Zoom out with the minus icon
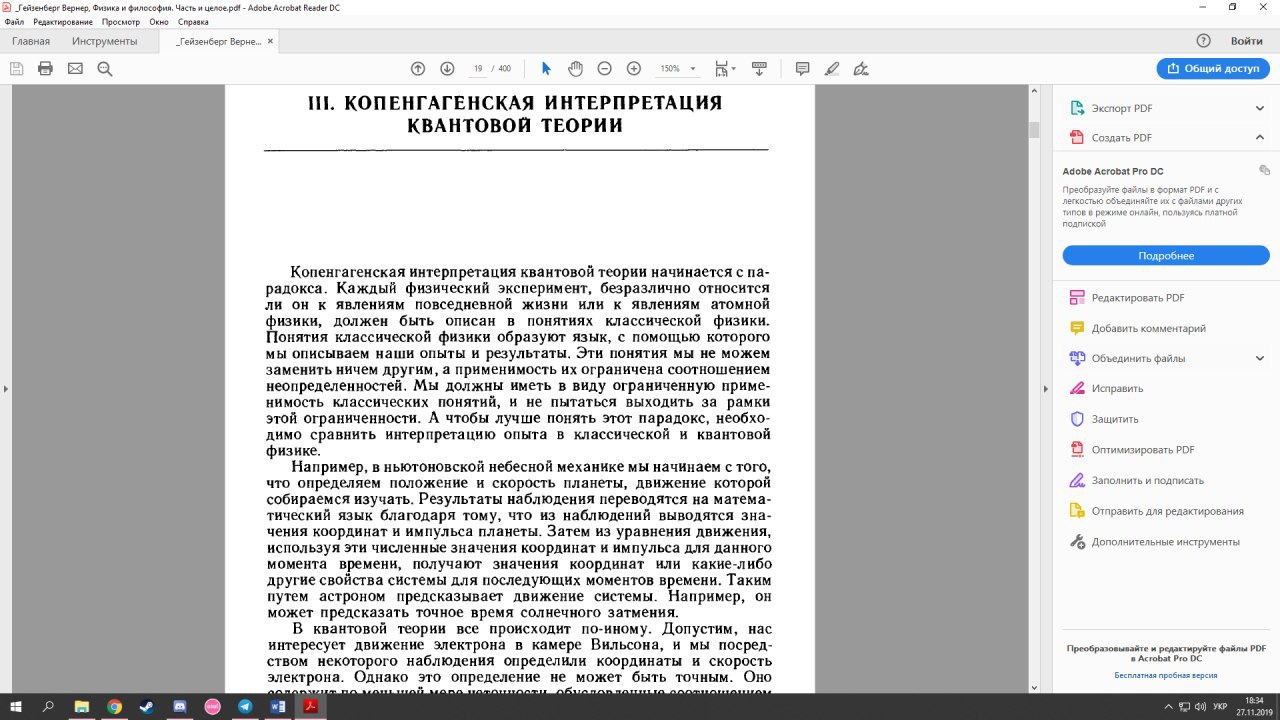 point(604,68)
